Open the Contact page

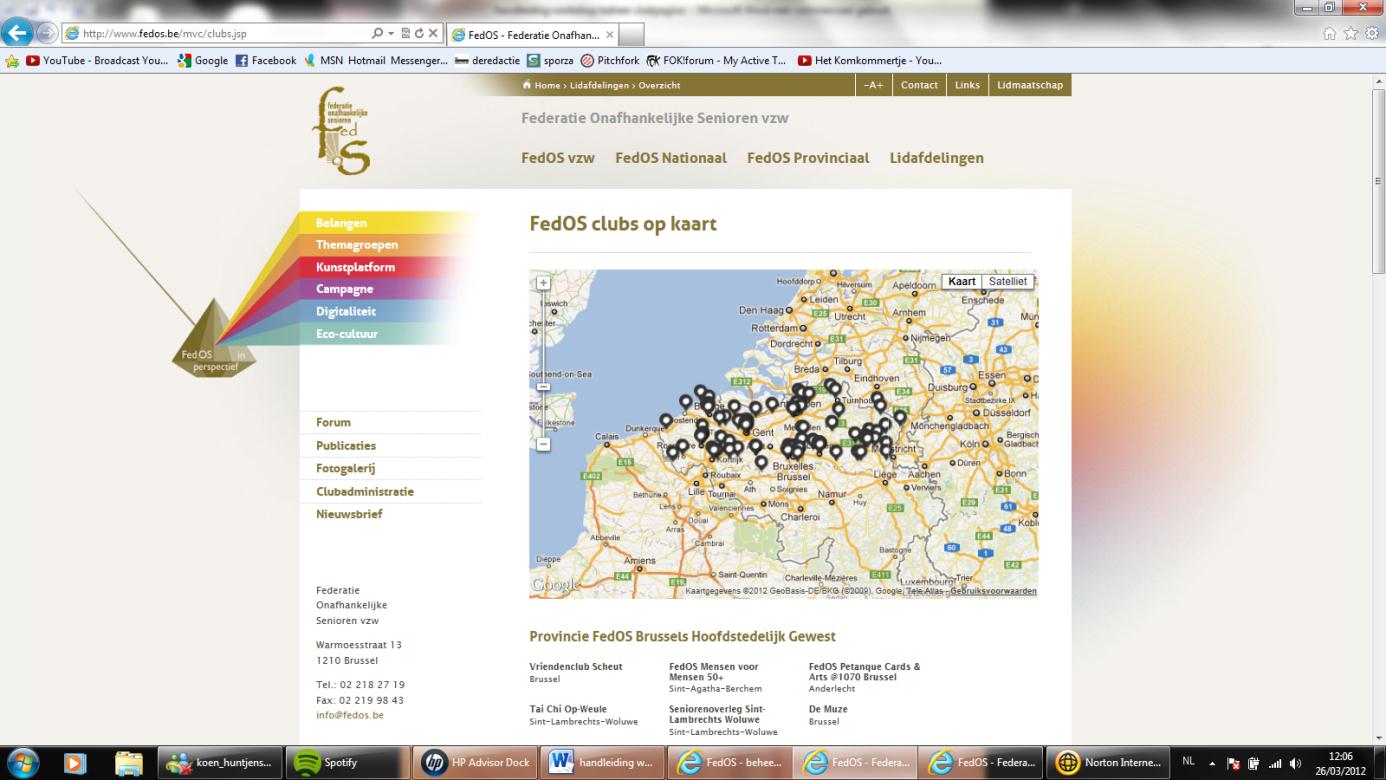tap(919, 85)
